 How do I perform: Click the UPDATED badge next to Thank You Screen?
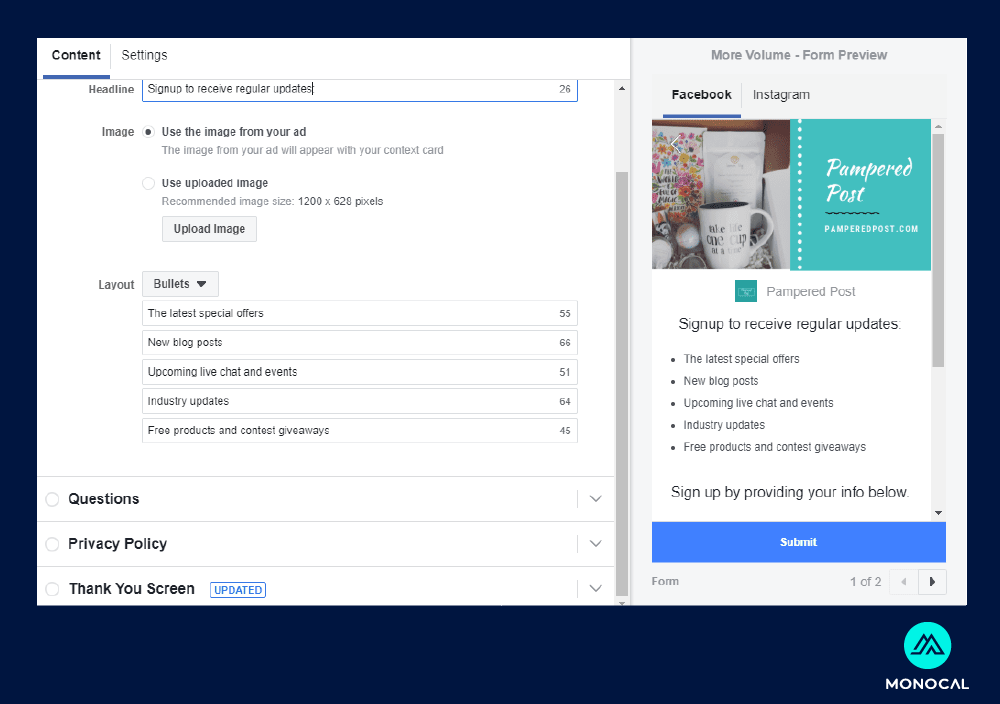[238, 590]
